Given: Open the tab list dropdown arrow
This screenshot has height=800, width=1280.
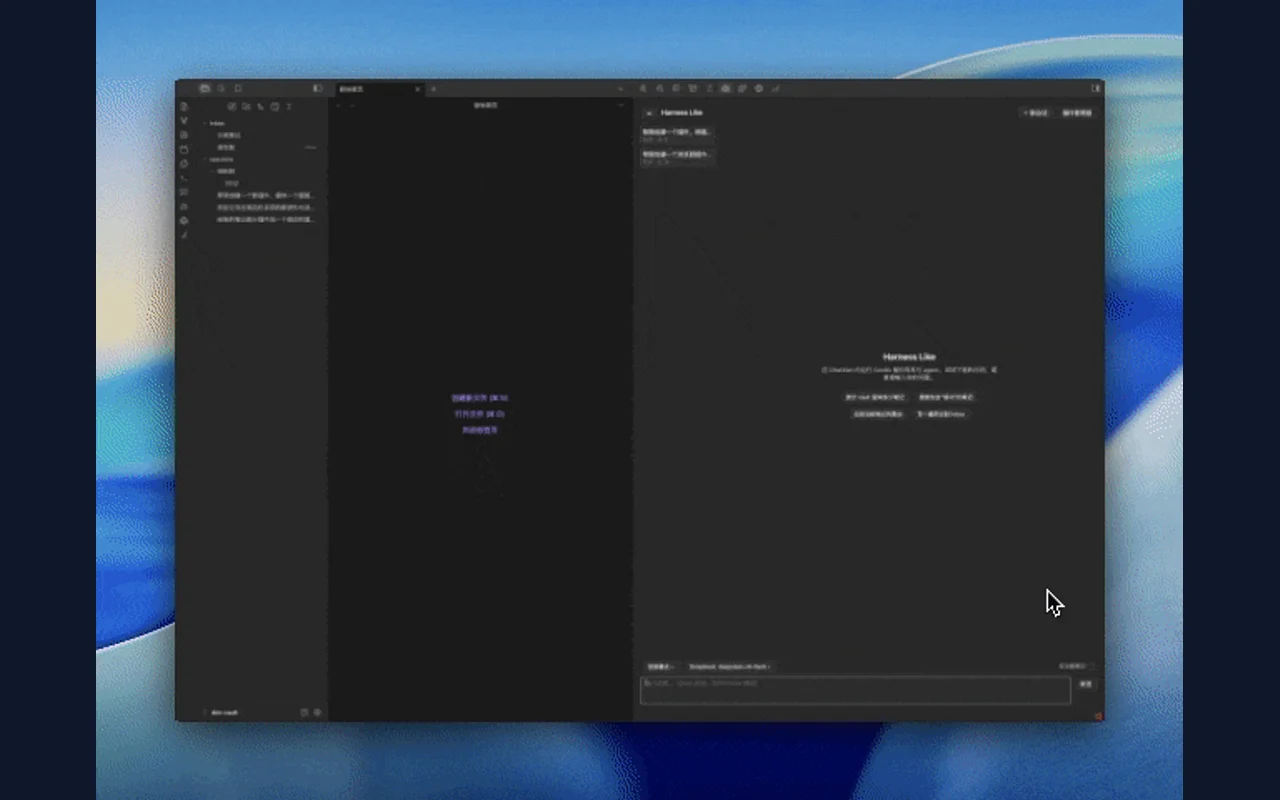Looking at the screenshot, I should pos(620,89).
